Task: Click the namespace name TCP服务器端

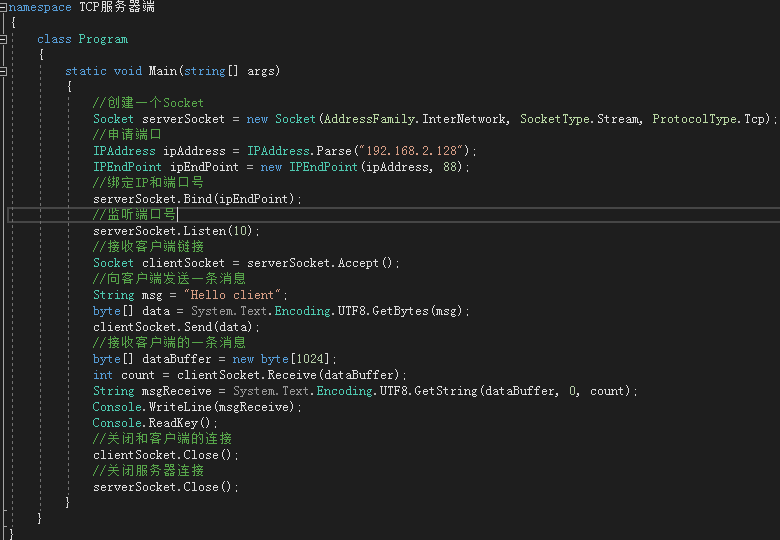Action: click(x=117, y=7)
